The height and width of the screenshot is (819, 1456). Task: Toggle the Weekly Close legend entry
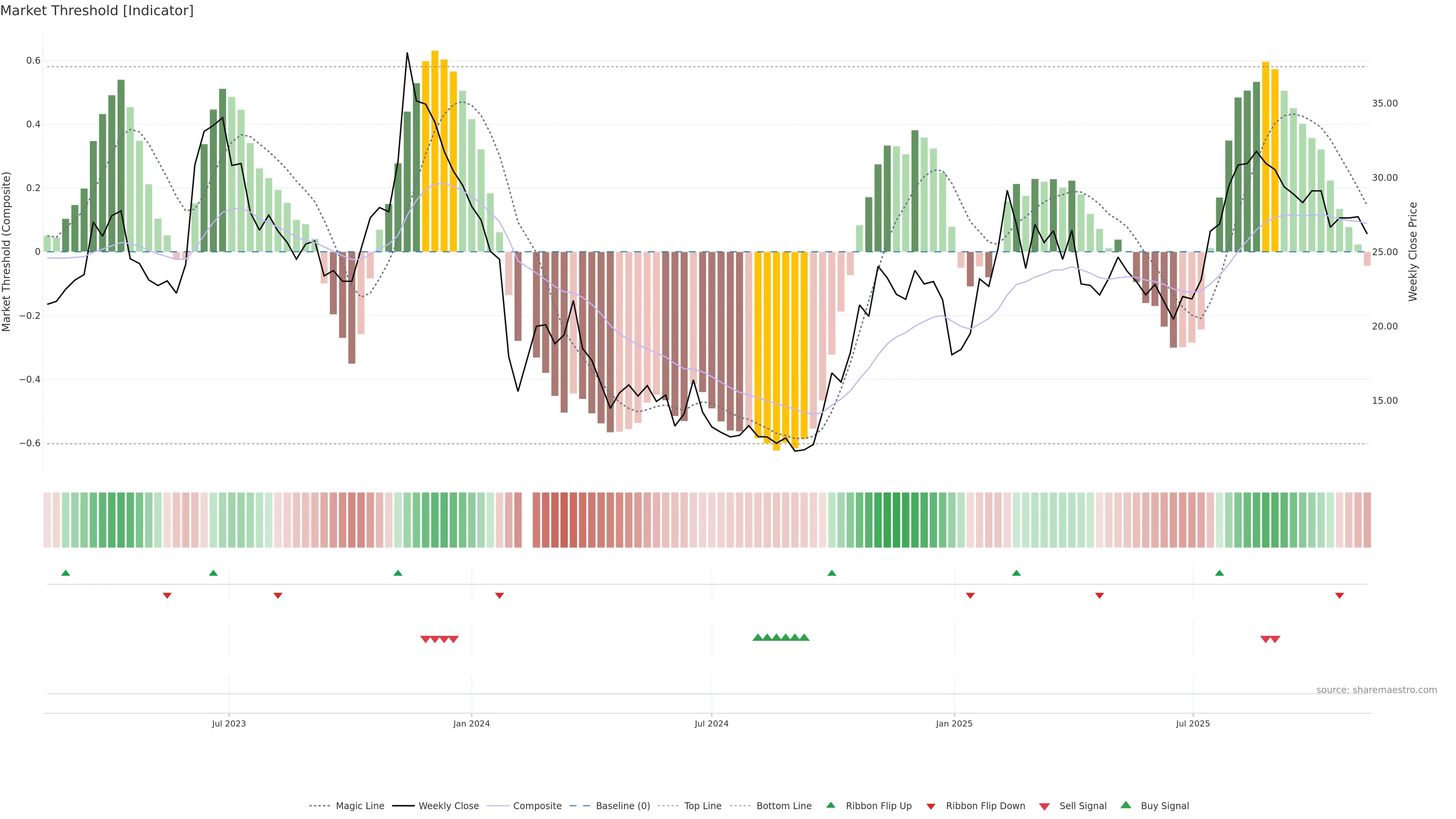pyautogui.click(x=448, y=806)
